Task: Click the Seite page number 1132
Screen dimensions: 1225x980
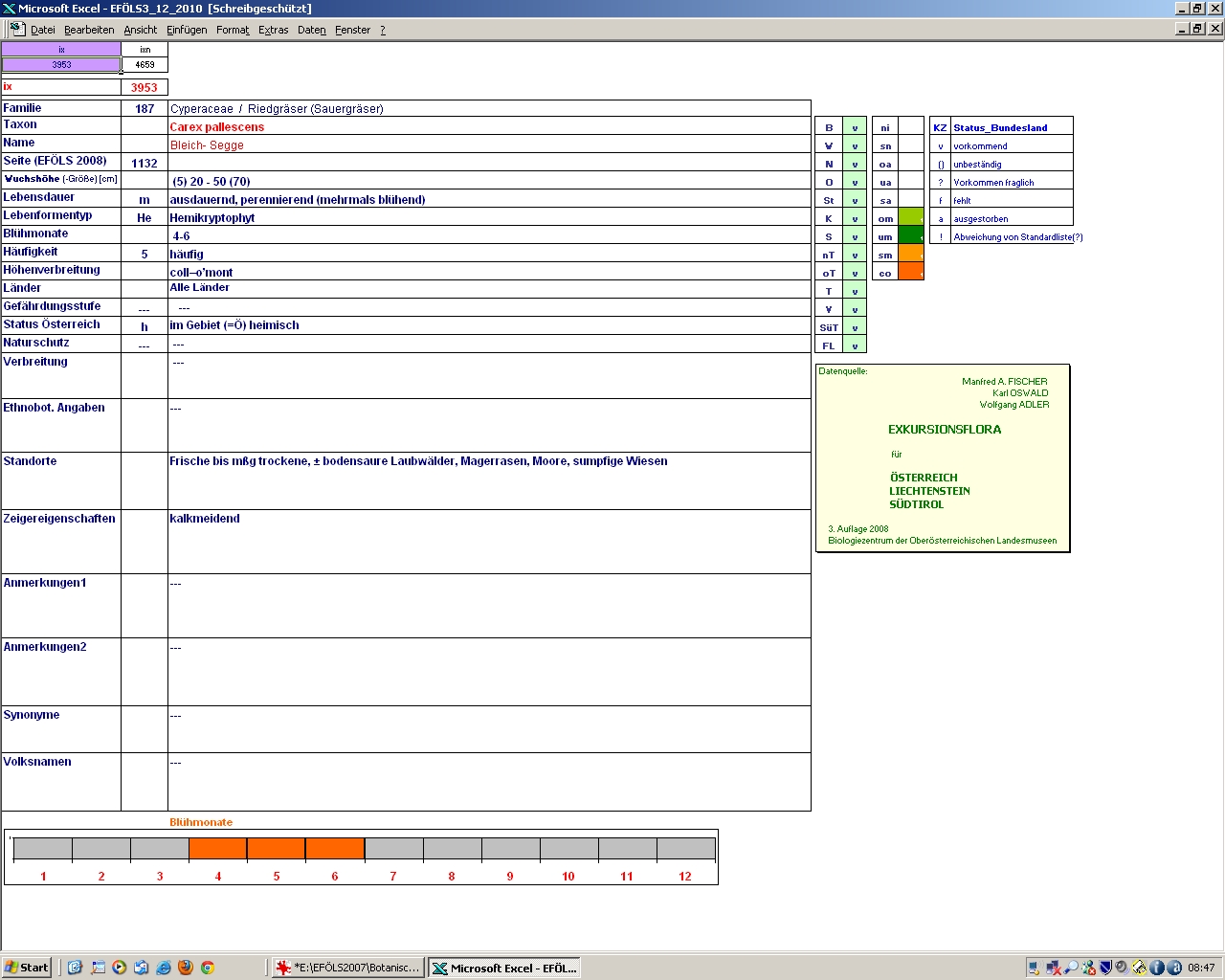Action: [x=145, y=163]
